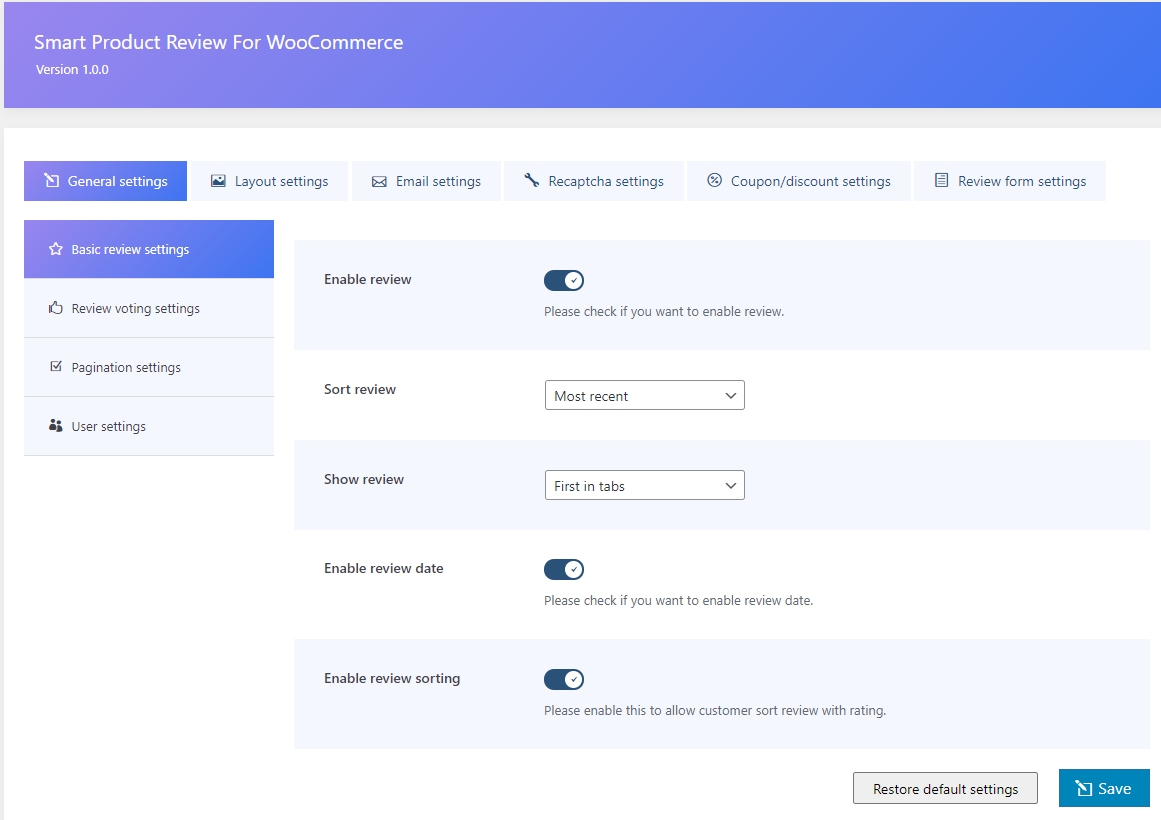Open User settings section

[x=149, y=426]
